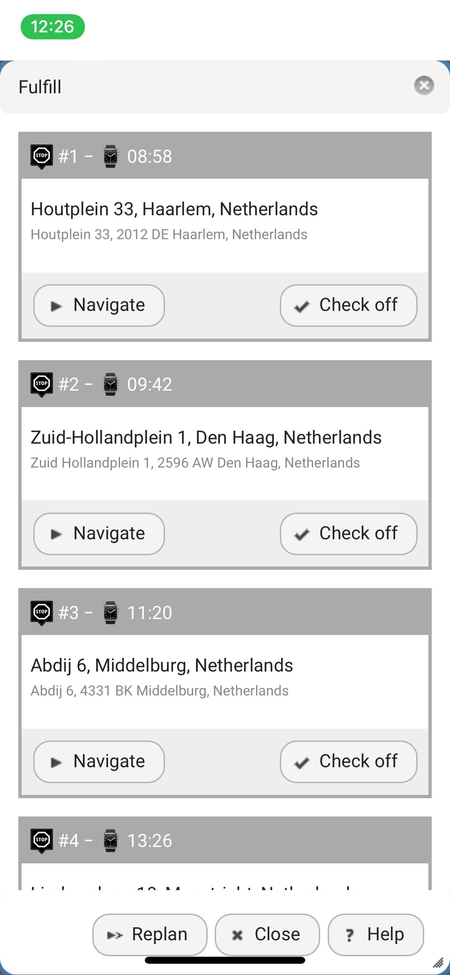Screen dimensions: 450x975
Task: Navigate to Abdij 6, Middelburg
Action: [99, 762]
